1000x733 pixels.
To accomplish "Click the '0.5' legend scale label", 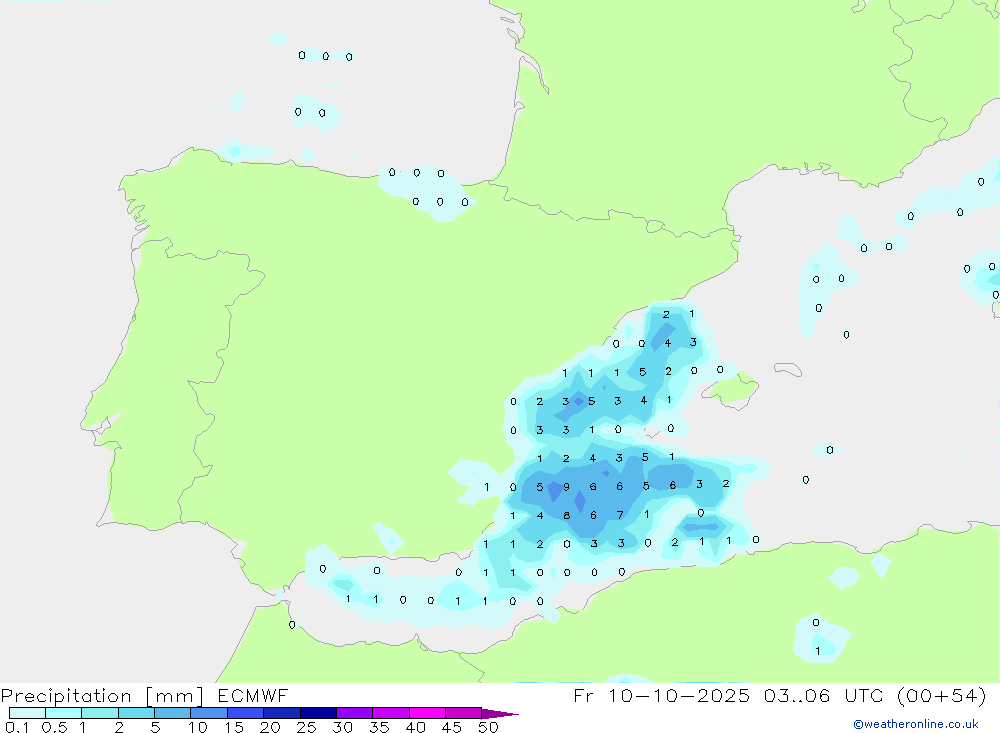I will 54,727.
